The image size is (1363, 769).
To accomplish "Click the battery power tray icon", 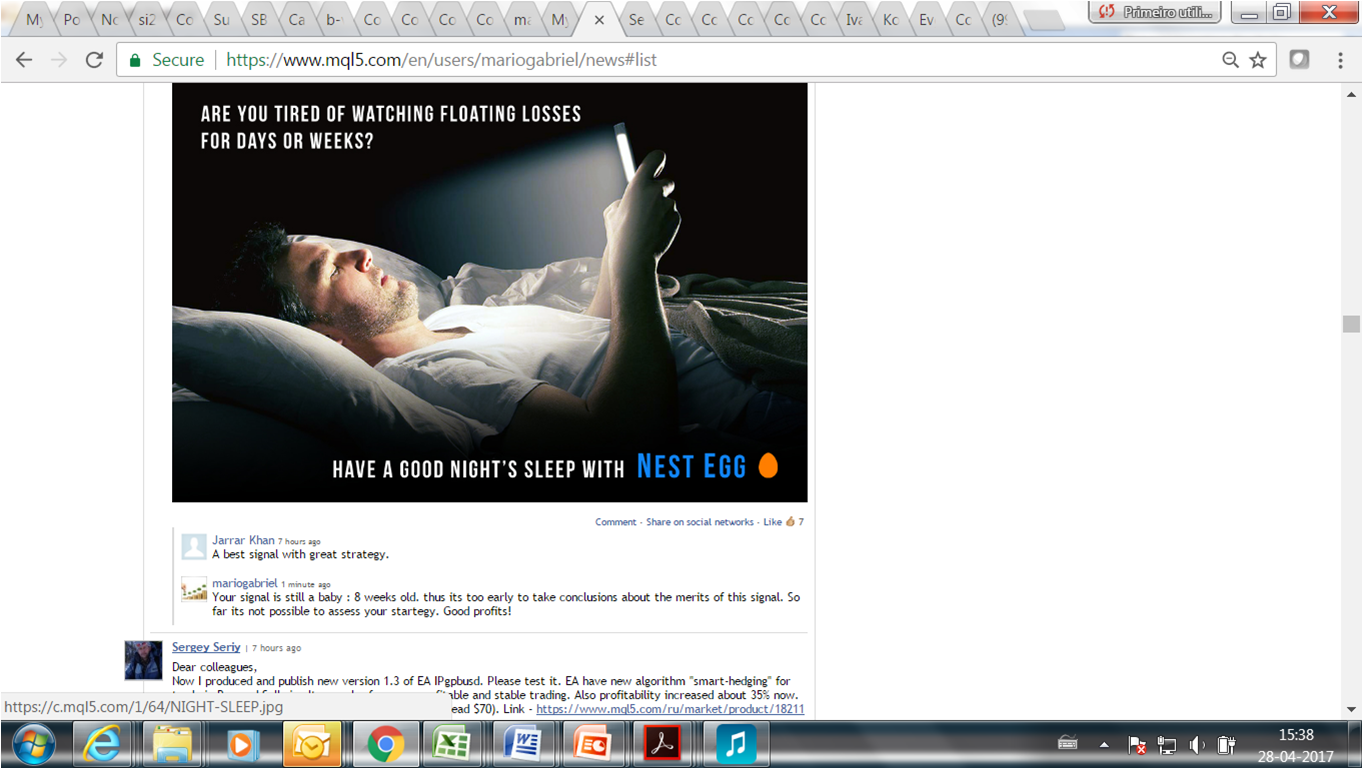I will [x=1226, y=745].
